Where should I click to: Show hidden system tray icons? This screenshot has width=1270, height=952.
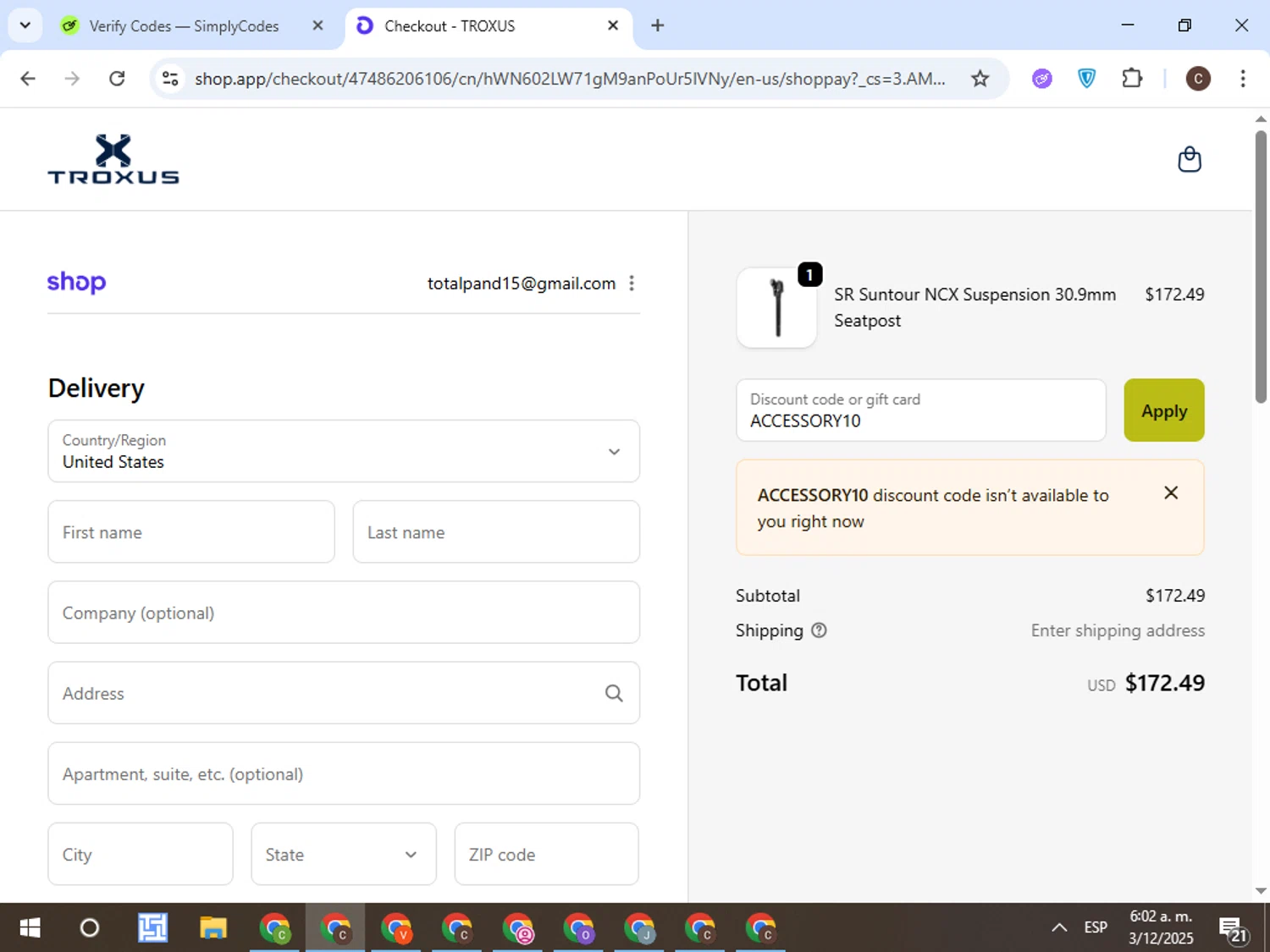point(1058,927)
